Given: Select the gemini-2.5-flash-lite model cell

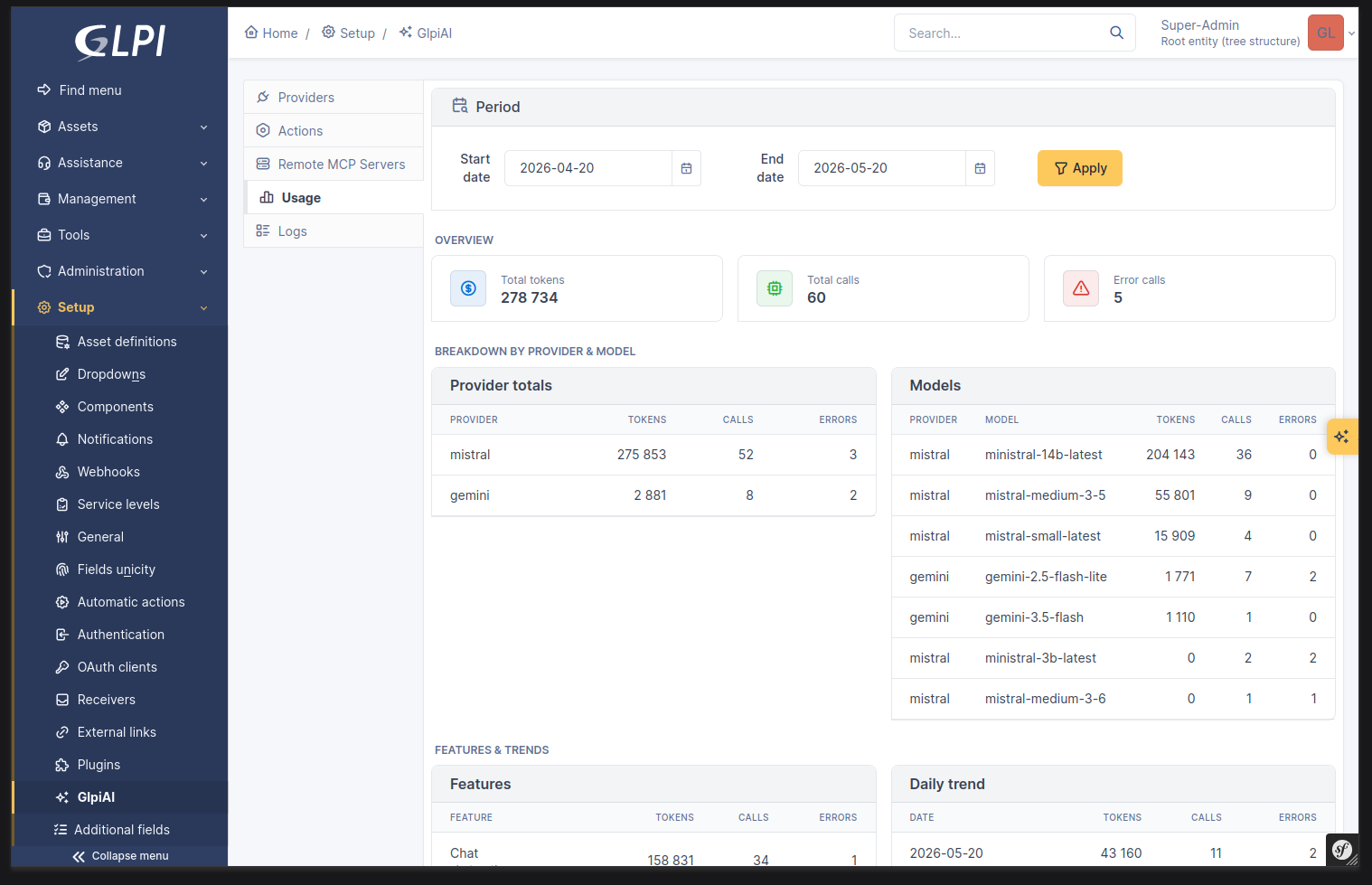Looking at the screenshot, I should tap(1046, 577).
